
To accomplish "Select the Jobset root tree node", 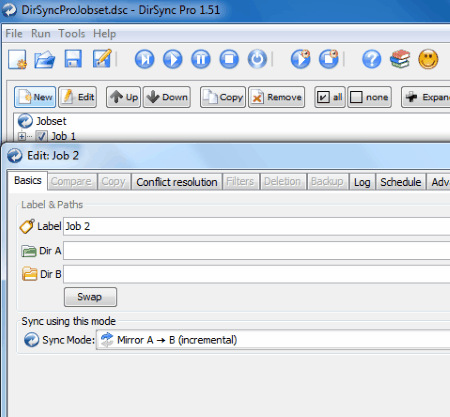I will (x=51, y=121).
